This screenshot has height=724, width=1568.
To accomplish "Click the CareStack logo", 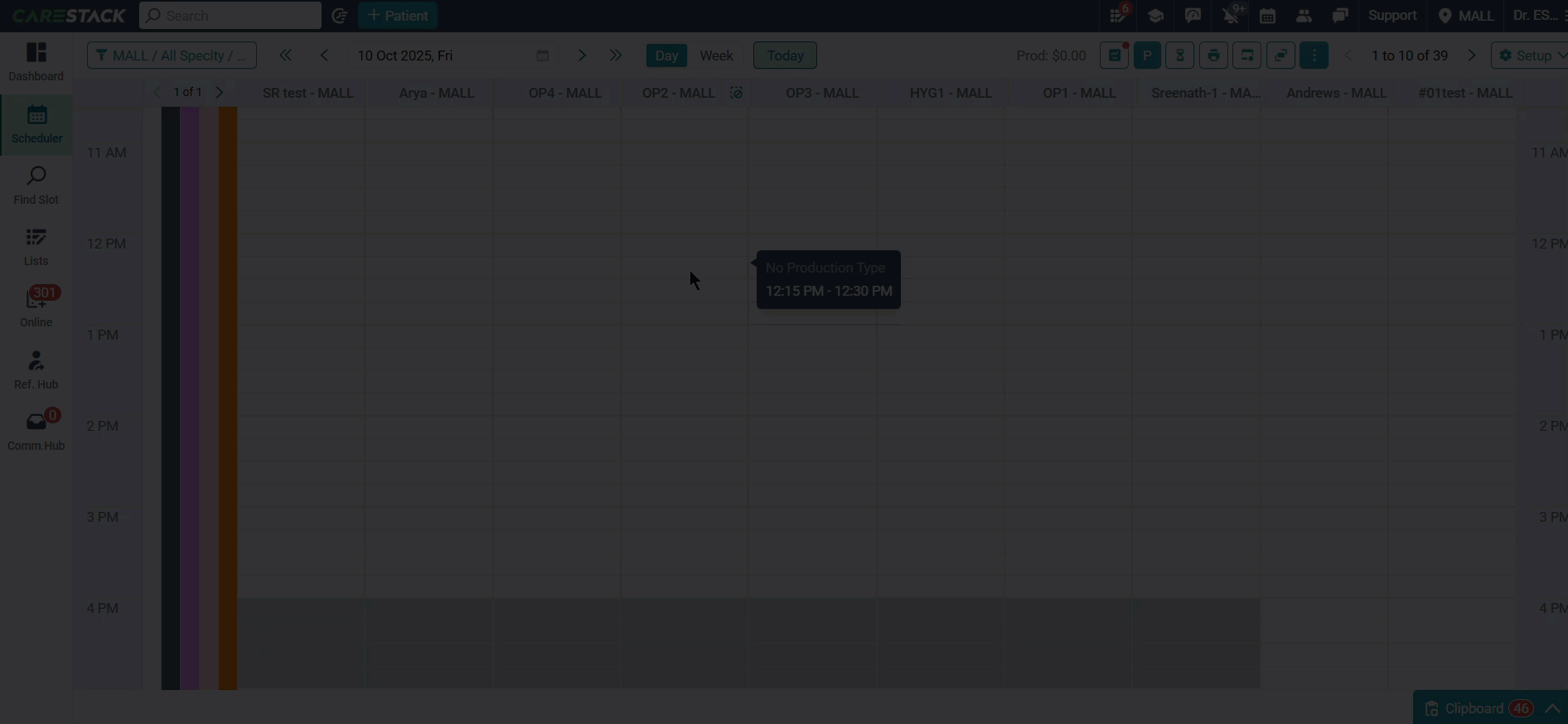I will point(69,16).
